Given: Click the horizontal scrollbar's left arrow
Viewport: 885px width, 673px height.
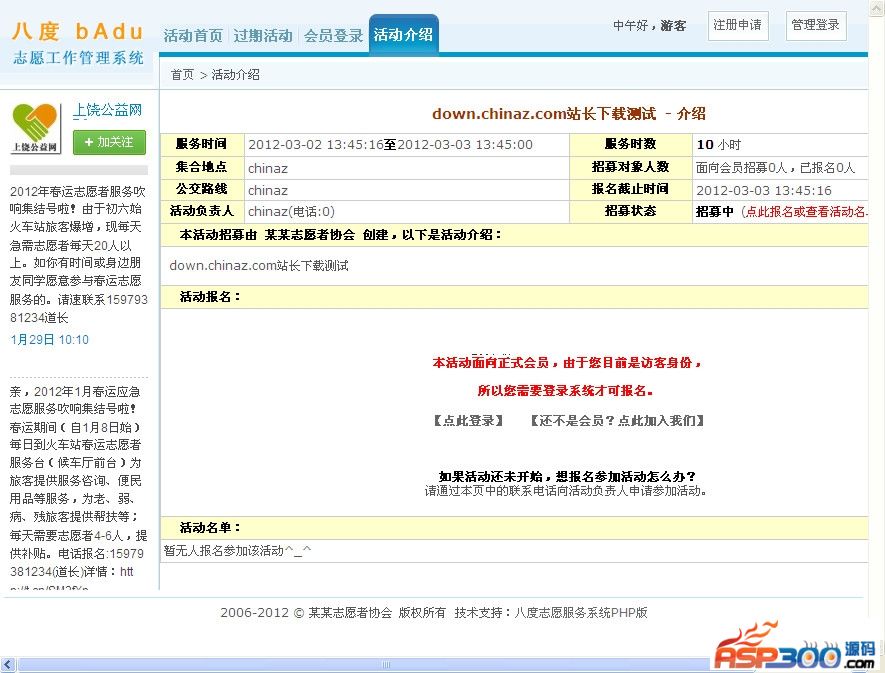Looking at the screenshot, I should click(x=8, y=665).
